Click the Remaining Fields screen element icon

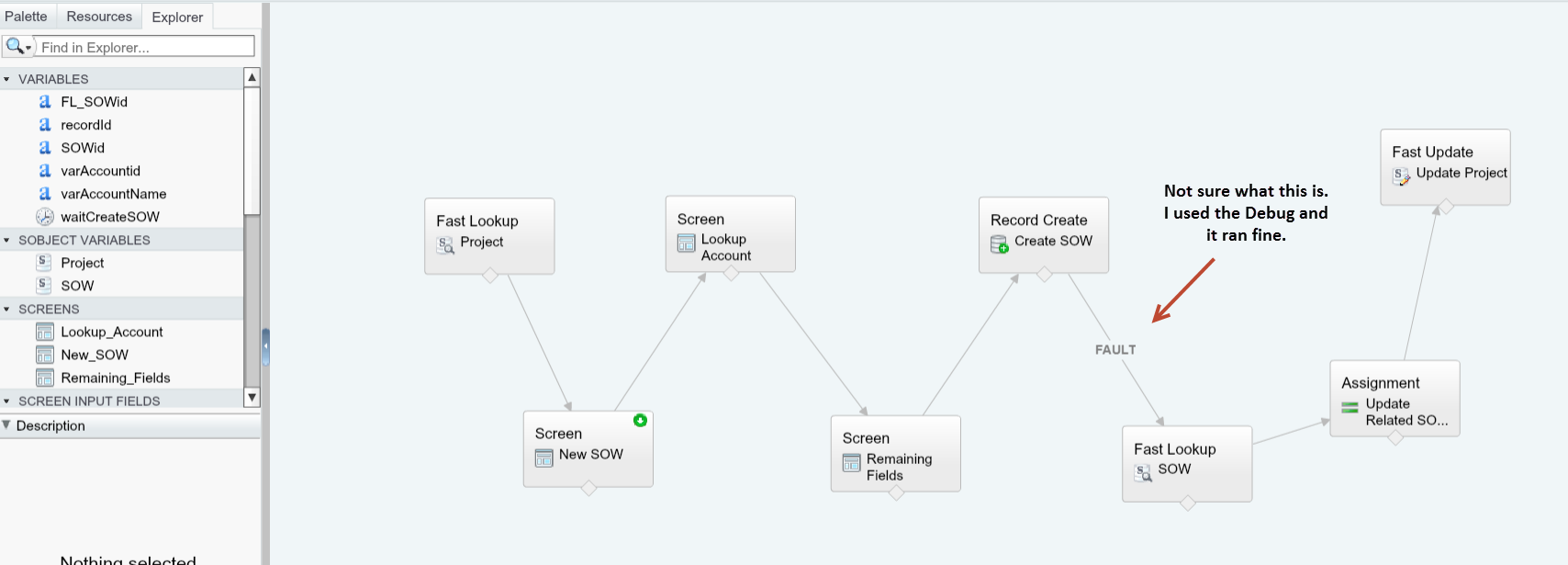852,462
